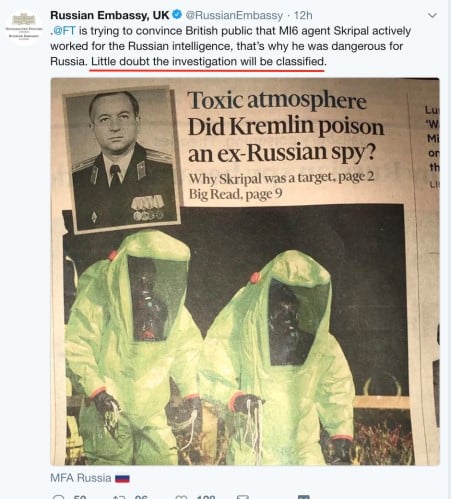Viewport: 451px width, 499px height.
Task: Open the @RussianEmbassy handle link
Action: [234, 15]
